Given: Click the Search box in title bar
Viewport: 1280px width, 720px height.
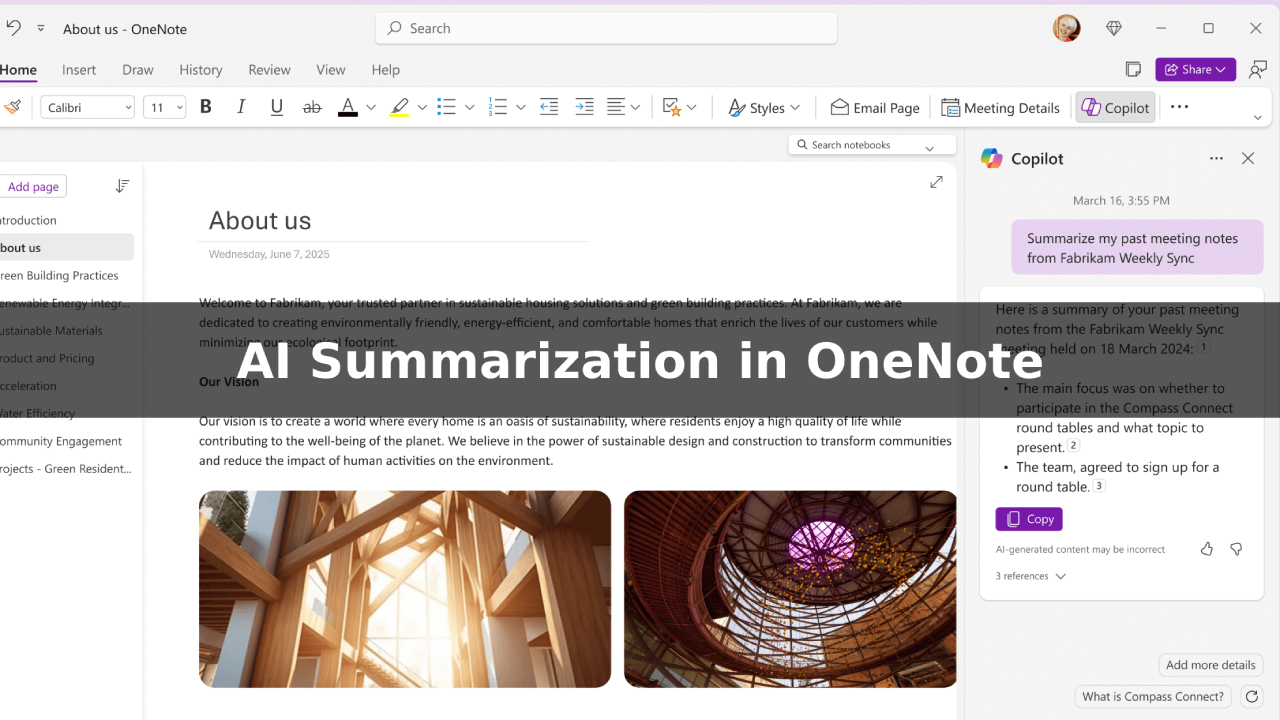Looking at the screenshot, I should (x=606, y=28).
